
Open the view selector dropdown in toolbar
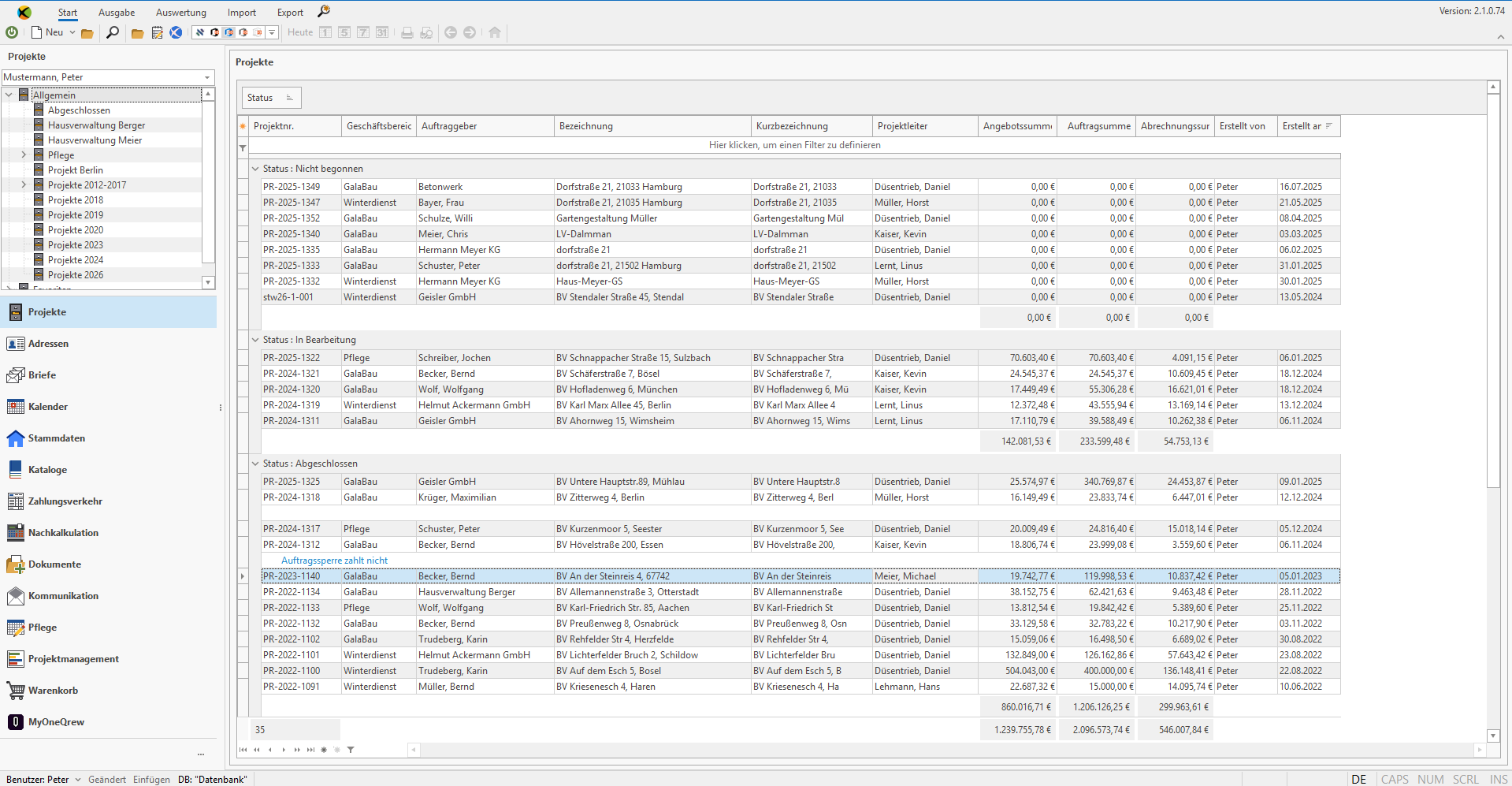point(272,32)
